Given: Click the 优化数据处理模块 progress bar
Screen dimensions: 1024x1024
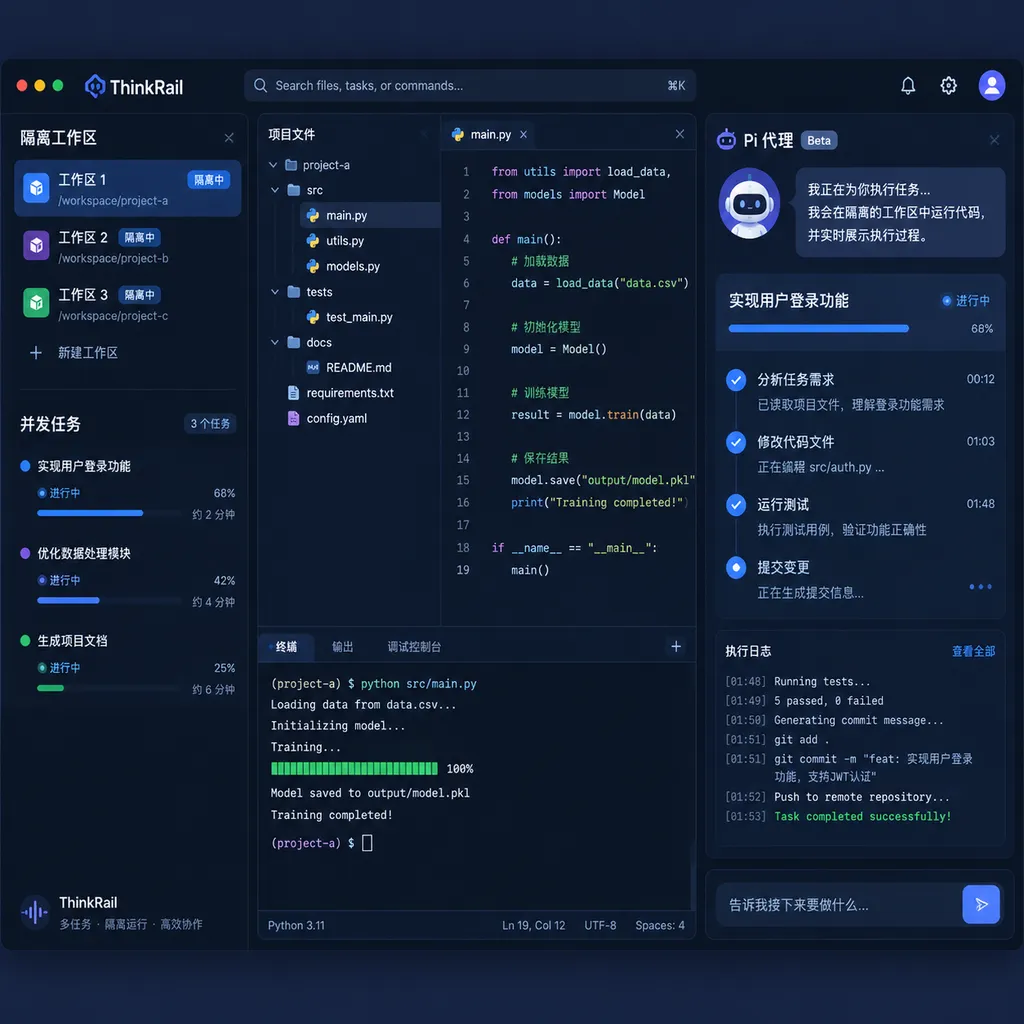Looking at the screenshot, I should click(108, 600).
